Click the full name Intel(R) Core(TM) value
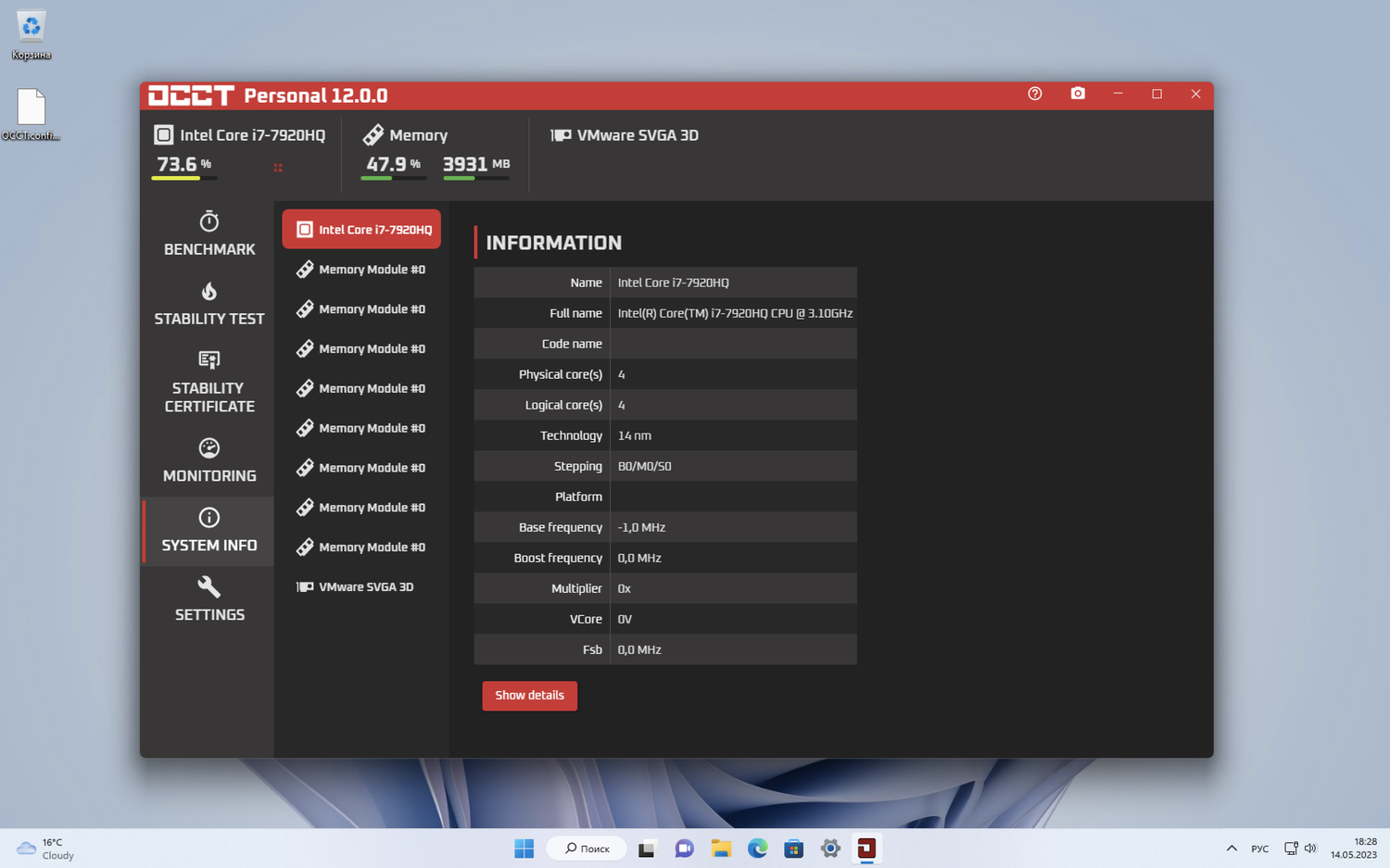This screenshot has width=1390, height=868. click(735, 313)
